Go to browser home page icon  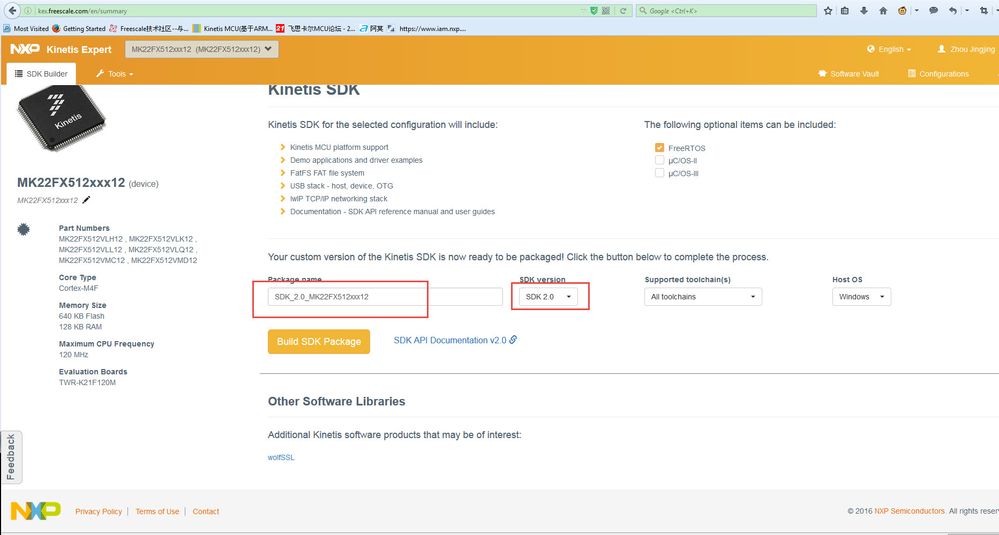883,11
